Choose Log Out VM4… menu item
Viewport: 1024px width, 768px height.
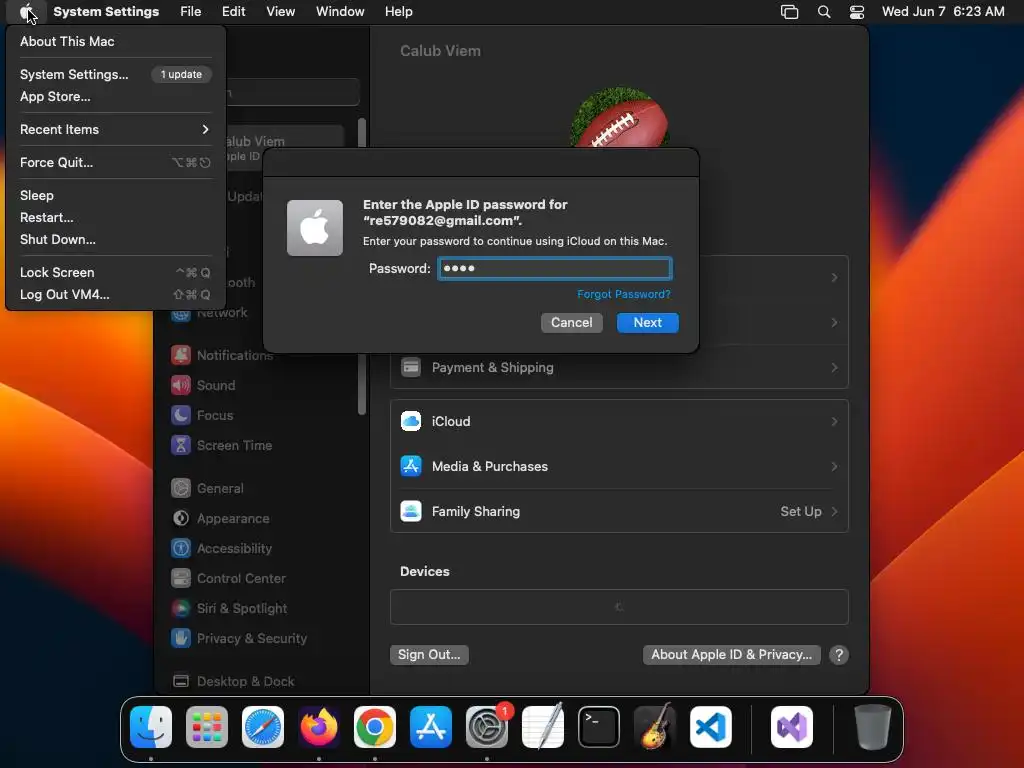point(115,294)
